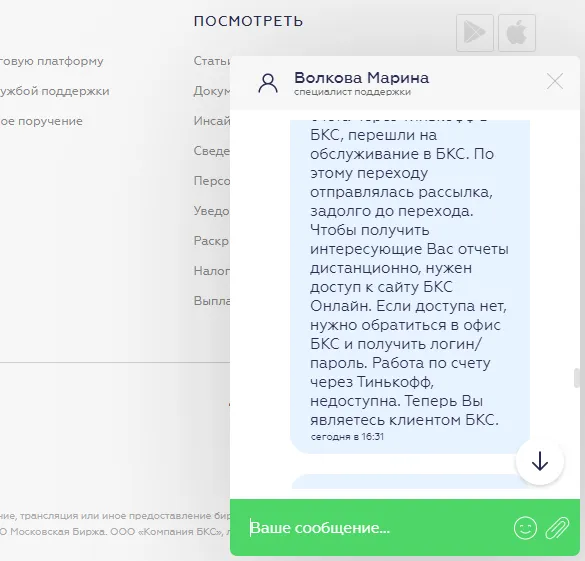Attach a file with the paperclip icon
Viewport: 585px width, 561px height.
[557, 528]
